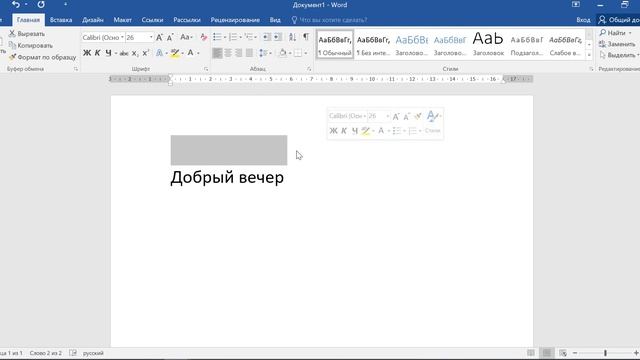Clear all formatting icon in ribbon
This screenshot has height=360, width=640.
(203, 37)
